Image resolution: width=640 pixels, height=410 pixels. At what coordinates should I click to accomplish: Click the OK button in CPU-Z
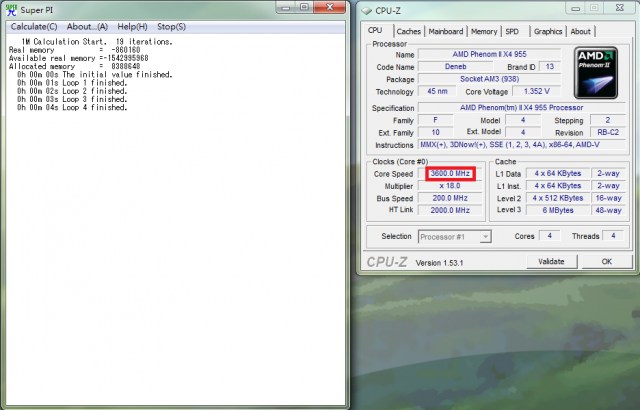(607, 262)
